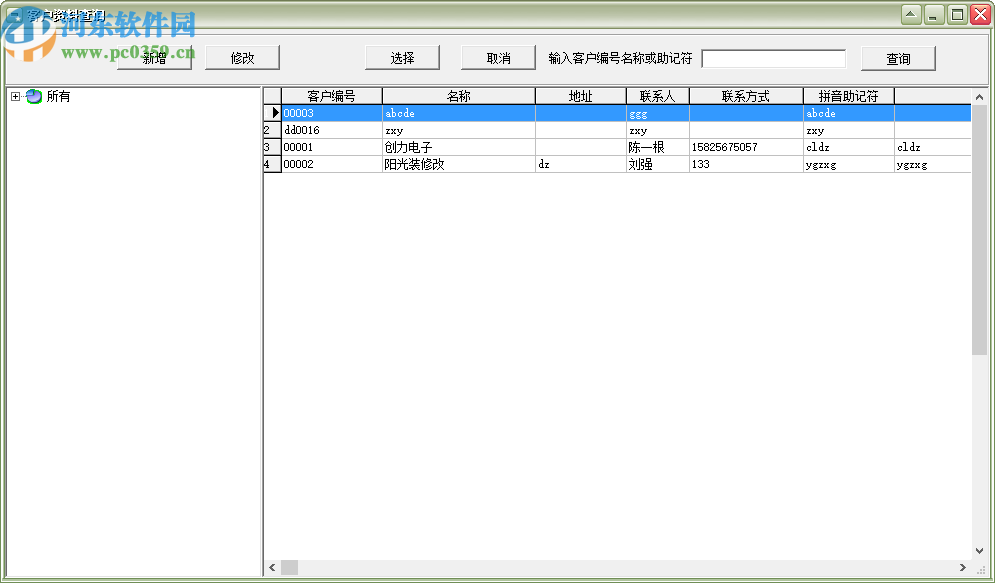
Task: Sort by 客户编号 column header
Action: pyautogui.click(x=332, y=96)
